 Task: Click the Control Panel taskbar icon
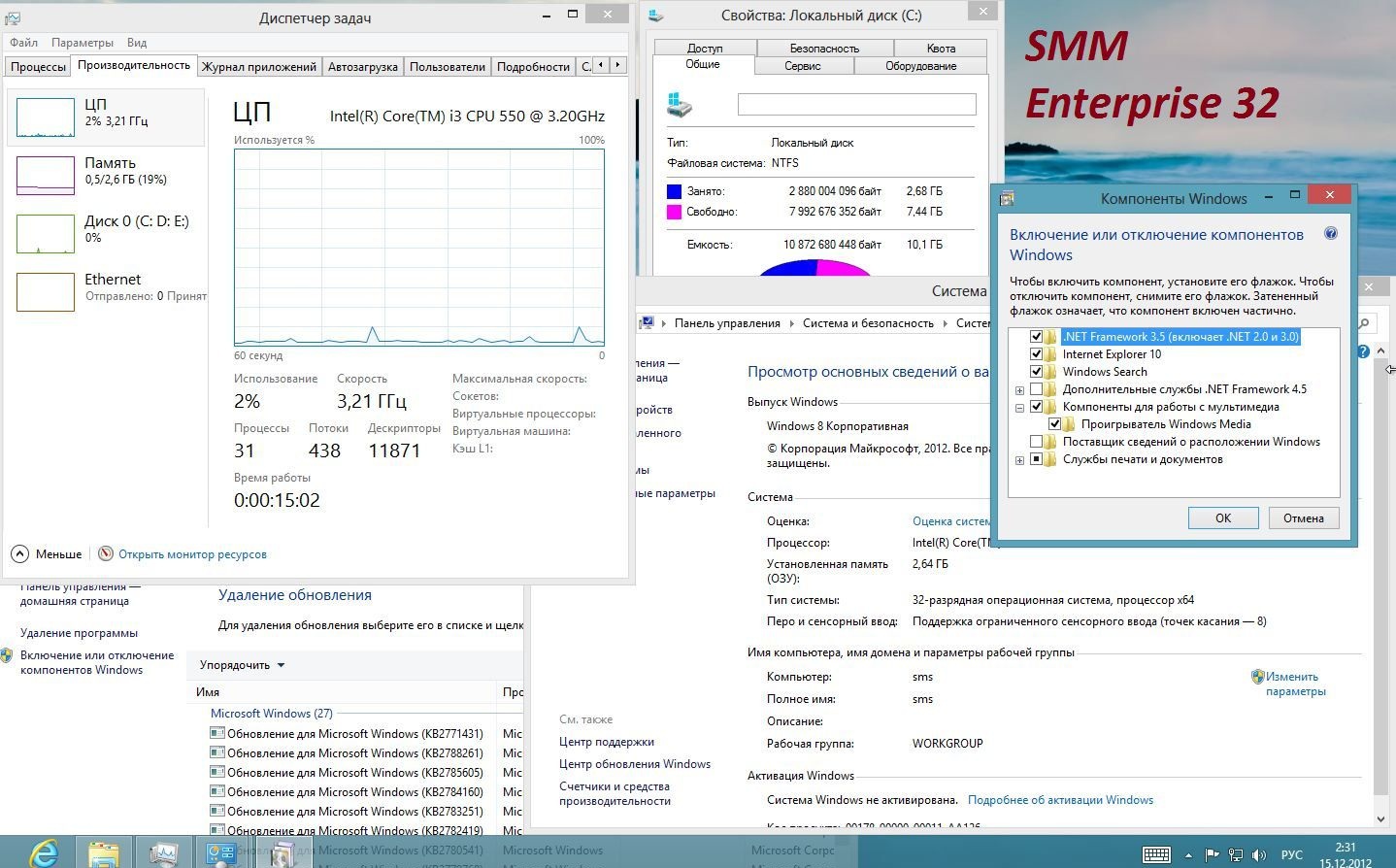click(222, 853)
